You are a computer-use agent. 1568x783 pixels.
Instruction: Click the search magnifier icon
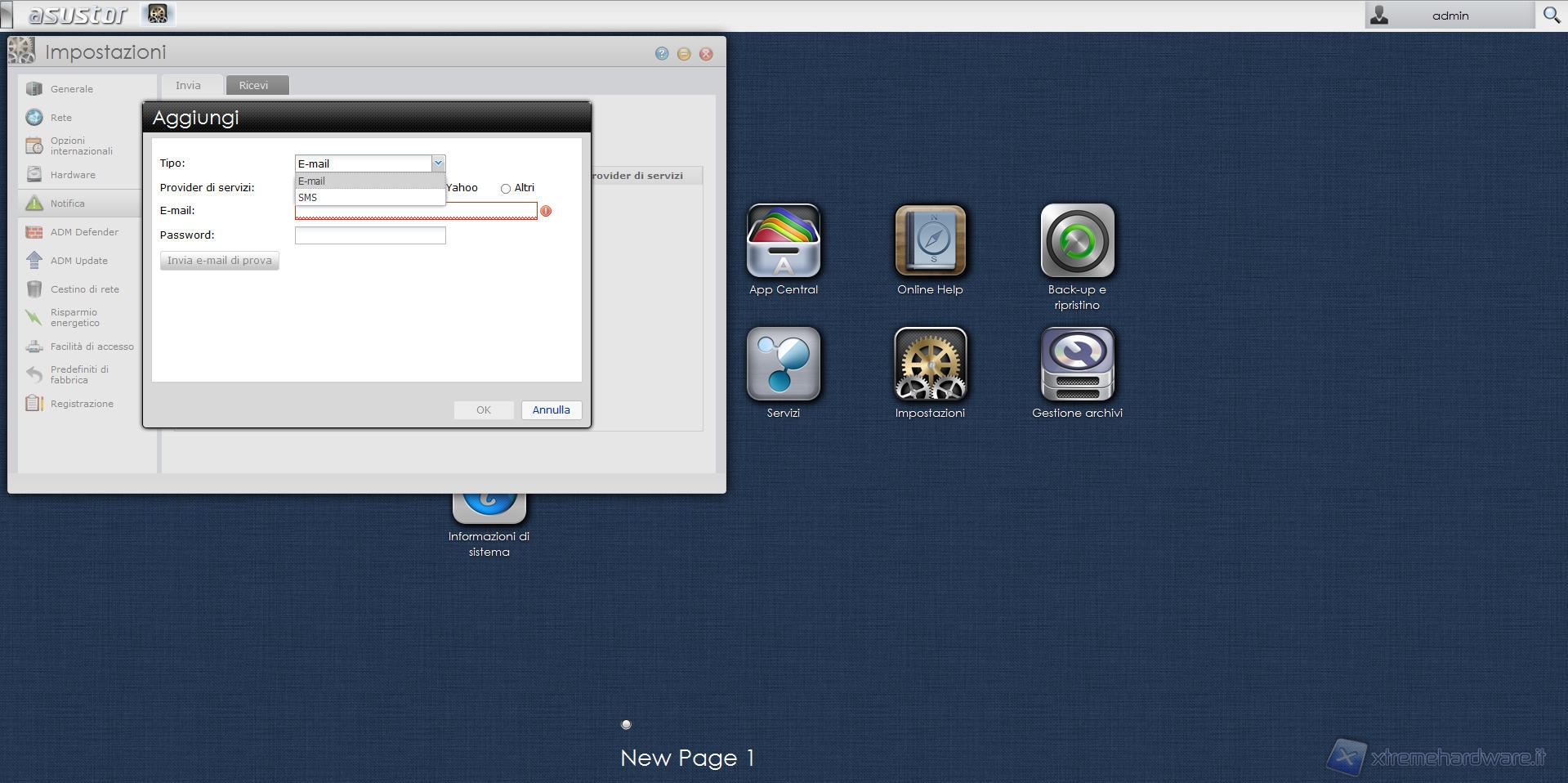[x=1551, y=16]
